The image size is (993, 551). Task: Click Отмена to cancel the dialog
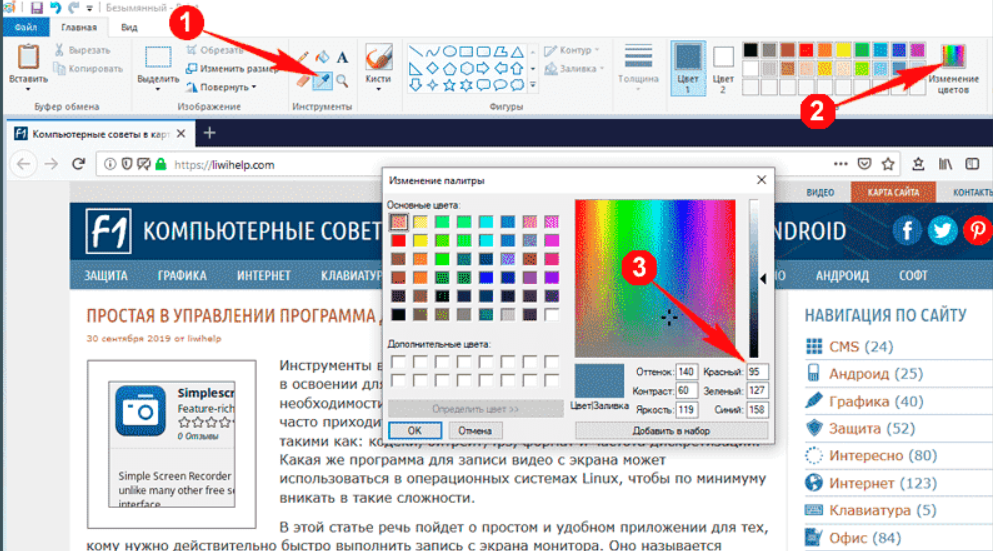475,430
